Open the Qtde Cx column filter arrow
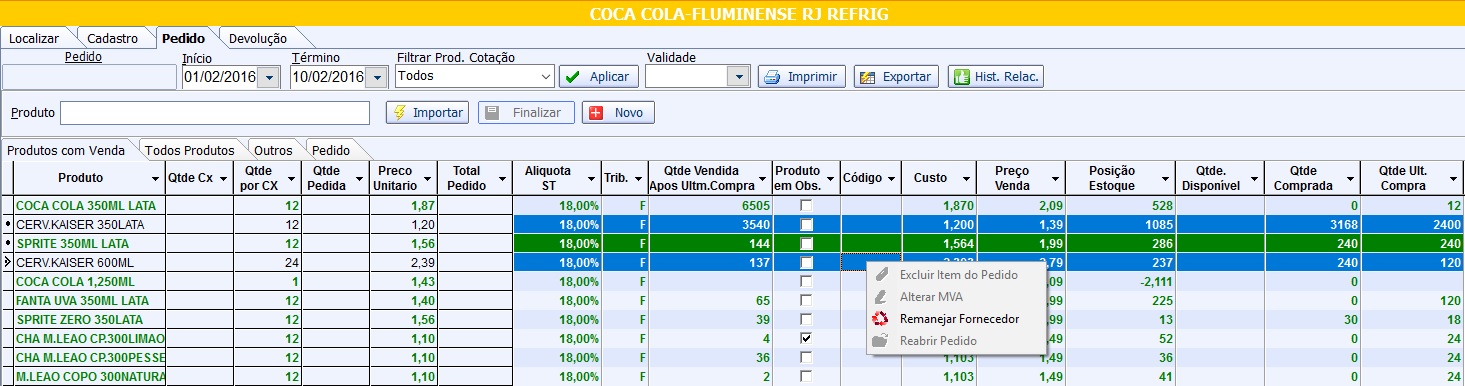1465x386 pixels. 224,178
